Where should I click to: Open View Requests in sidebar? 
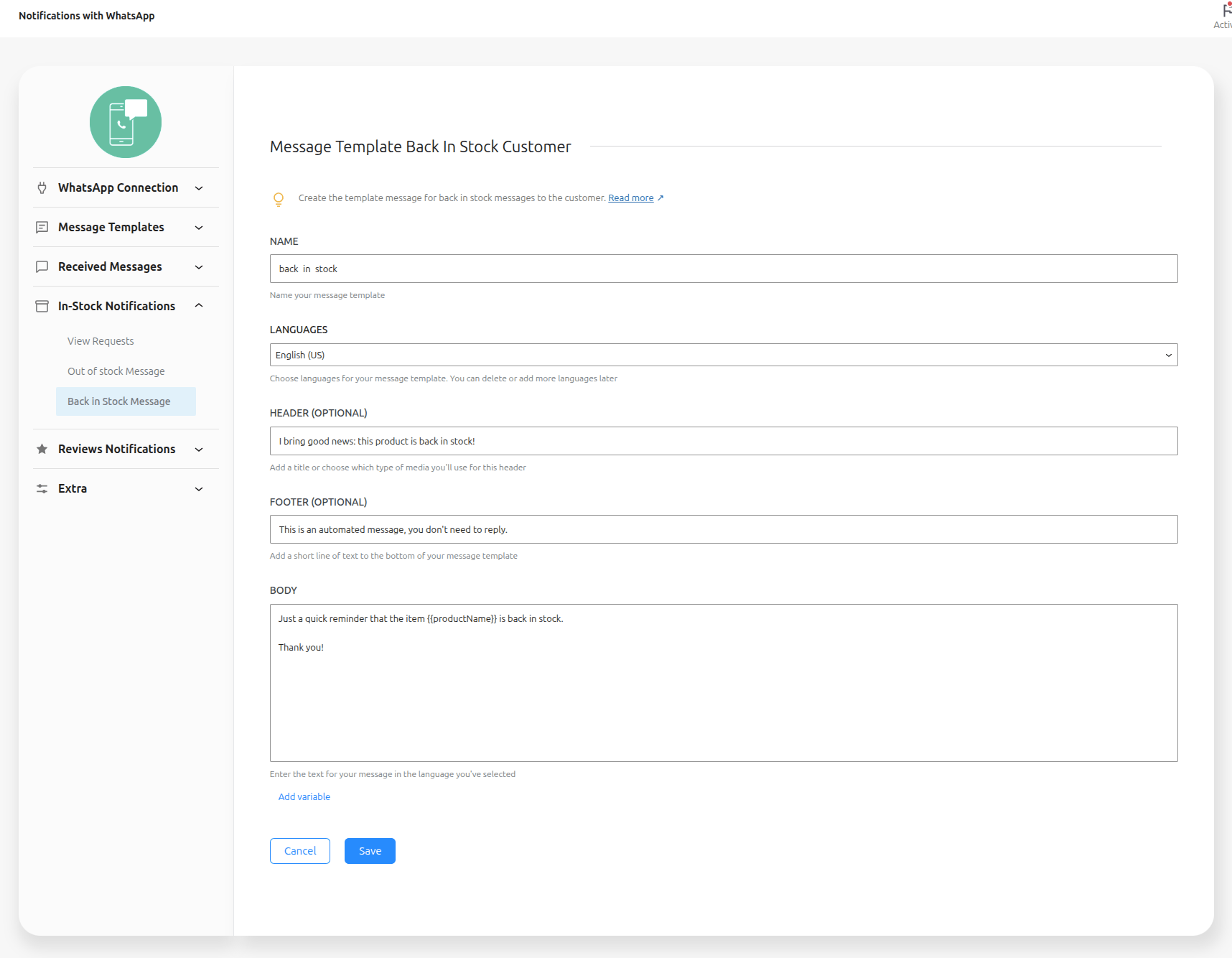tap(101, 341)
